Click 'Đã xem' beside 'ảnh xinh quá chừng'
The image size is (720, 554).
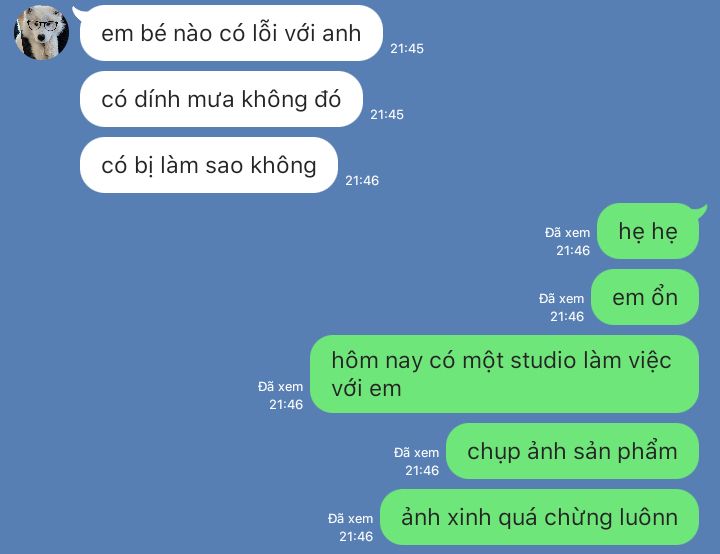[350, 519]
